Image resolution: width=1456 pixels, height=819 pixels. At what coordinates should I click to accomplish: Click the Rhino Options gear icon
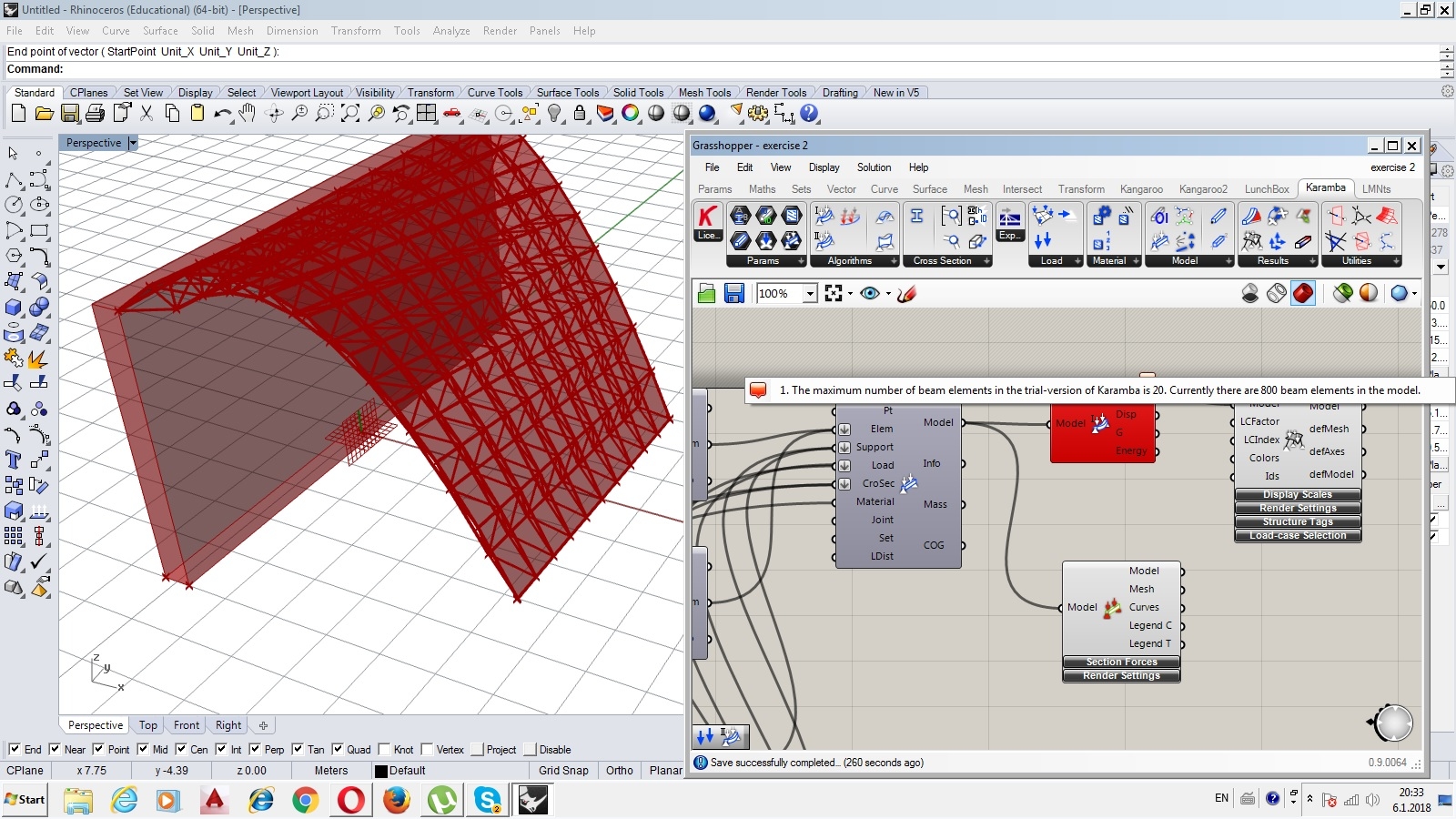click(x=758, y=114)
